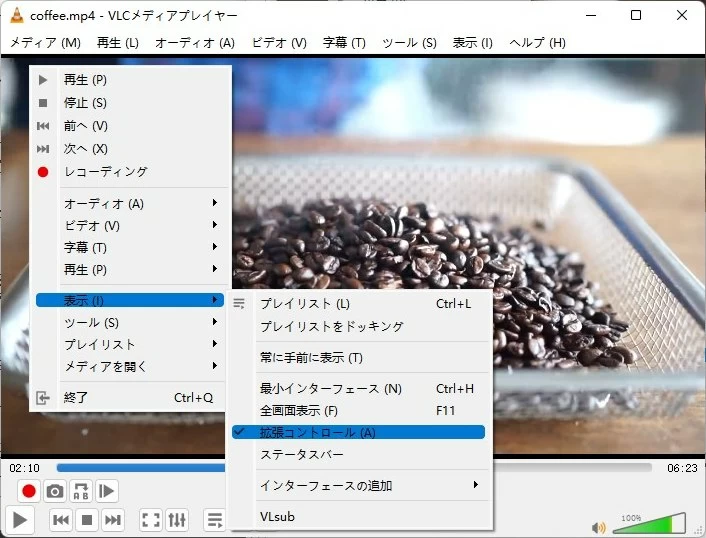Open ヘルプ (H) menu in menu bar
Screen dimensions: 706x538
pos(537,43)
